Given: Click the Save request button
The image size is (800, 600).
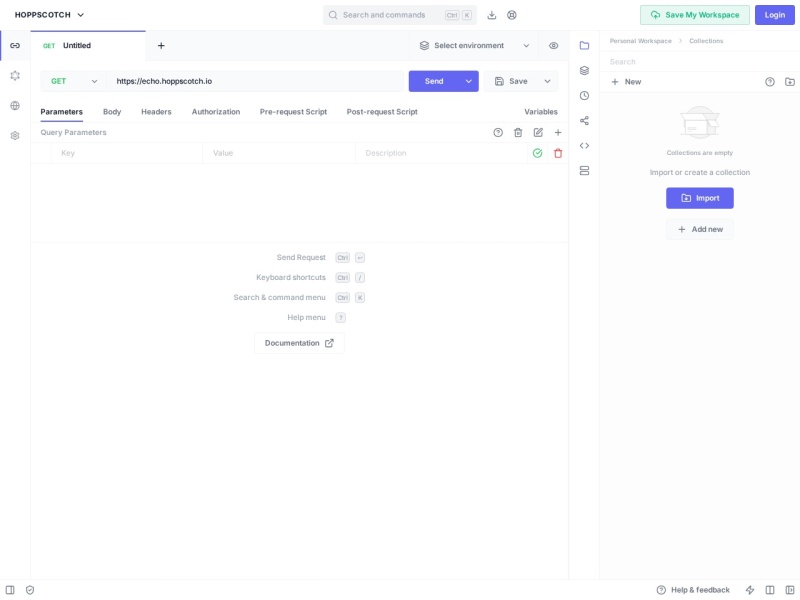Looking at the screenshot, I should click(x=511, y=81).
